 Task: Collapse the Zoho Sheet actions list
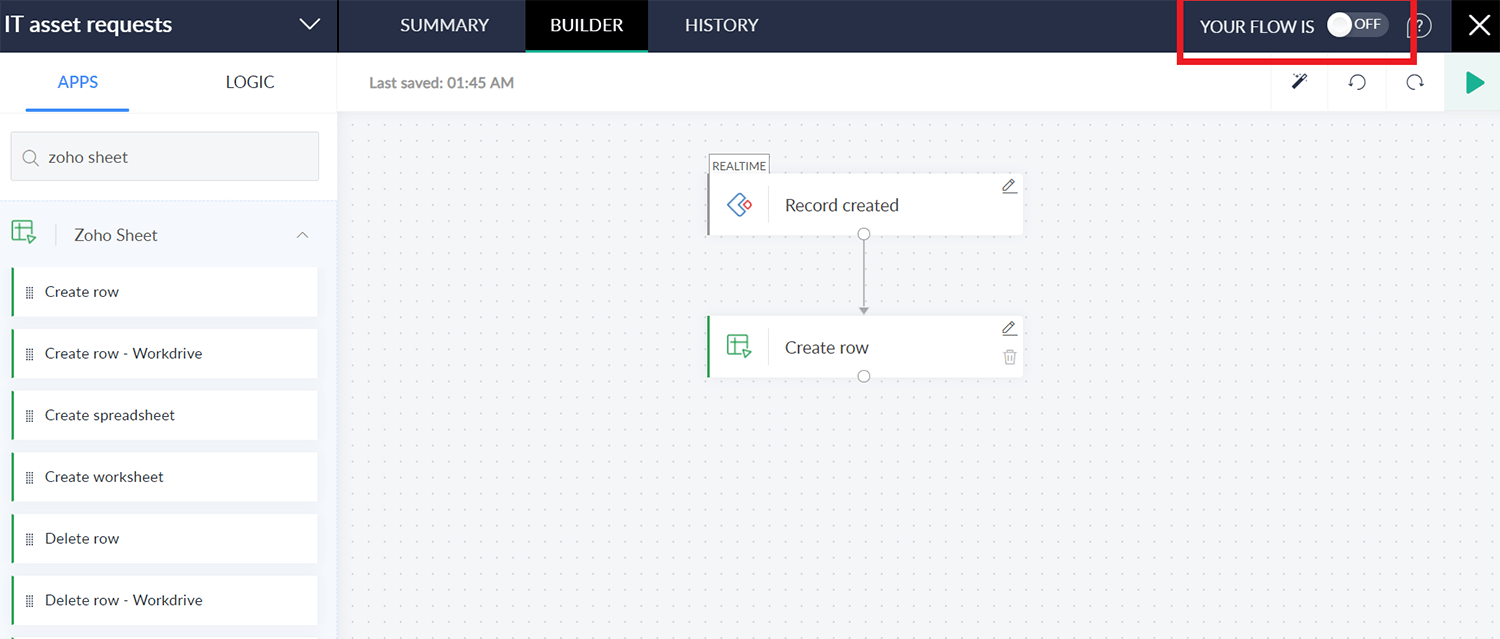coord(302,235)
